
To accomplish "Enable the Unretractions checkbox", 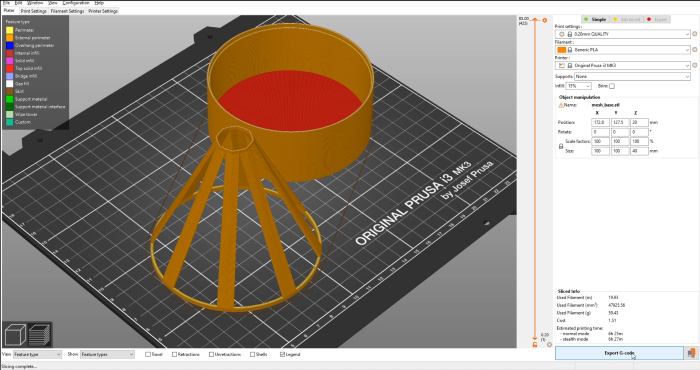I will click(x=212, y=354).
